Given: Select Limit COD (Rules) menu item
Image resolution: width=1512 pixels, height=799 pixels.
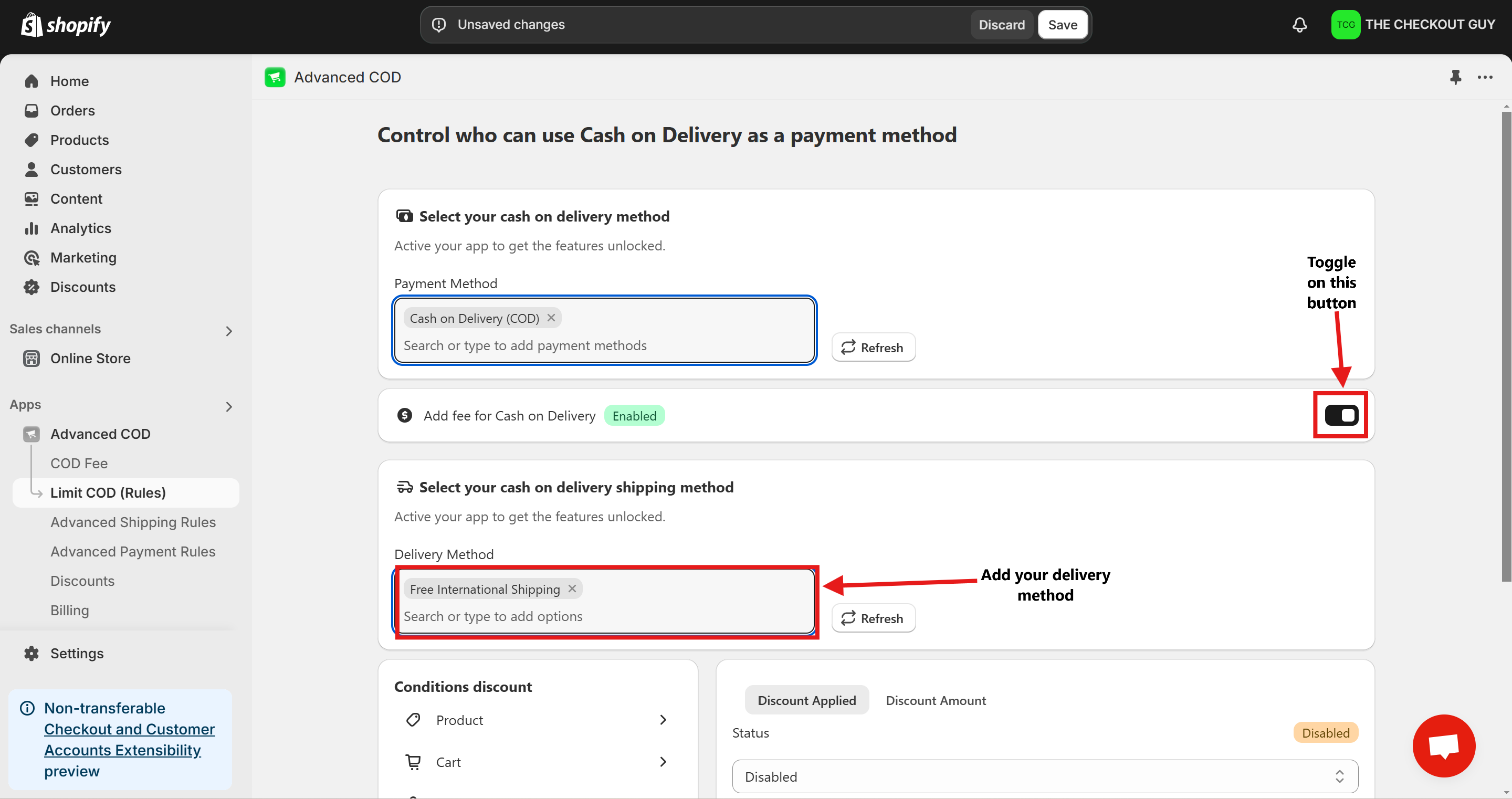Looking at the screenshot, I should pyautogui.click(x=125, y=492).
